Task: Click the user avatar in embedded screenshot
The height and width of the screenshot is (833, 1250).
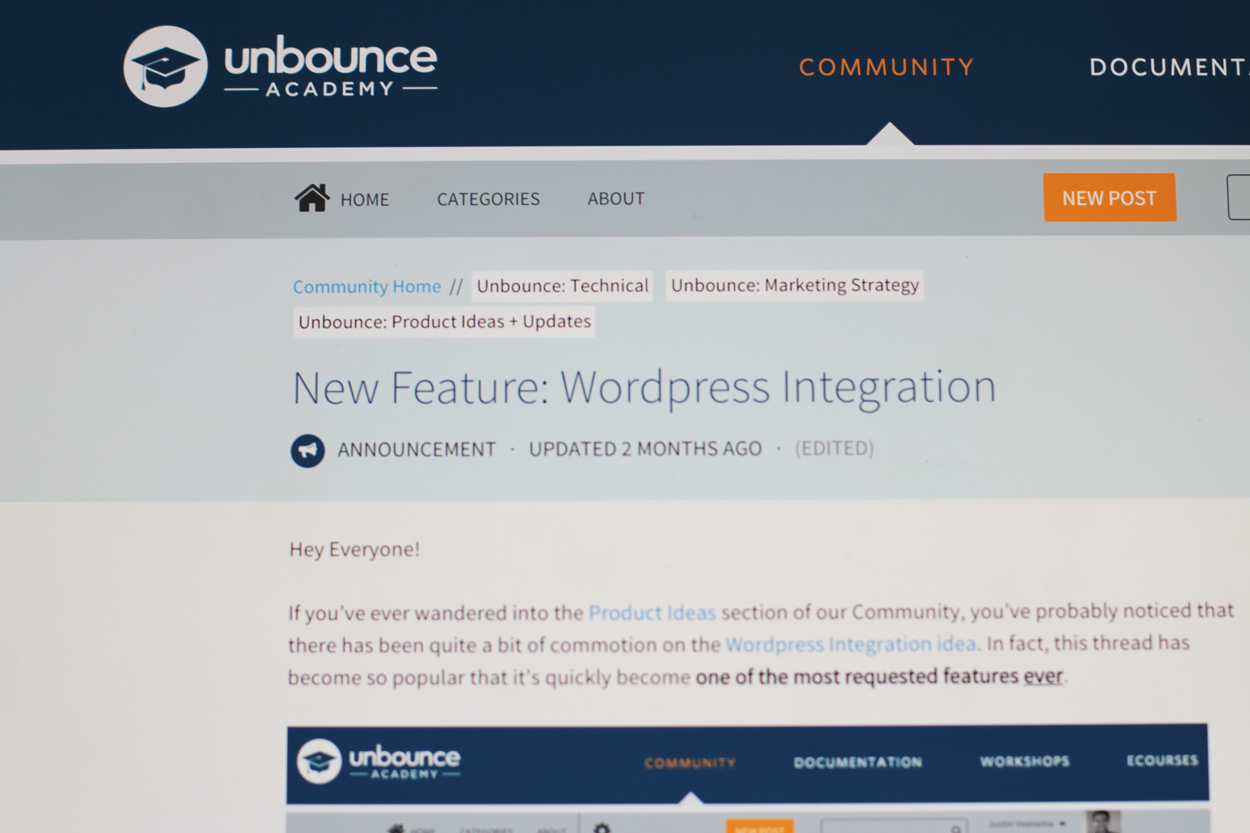Action: [x=1103, y=821]
